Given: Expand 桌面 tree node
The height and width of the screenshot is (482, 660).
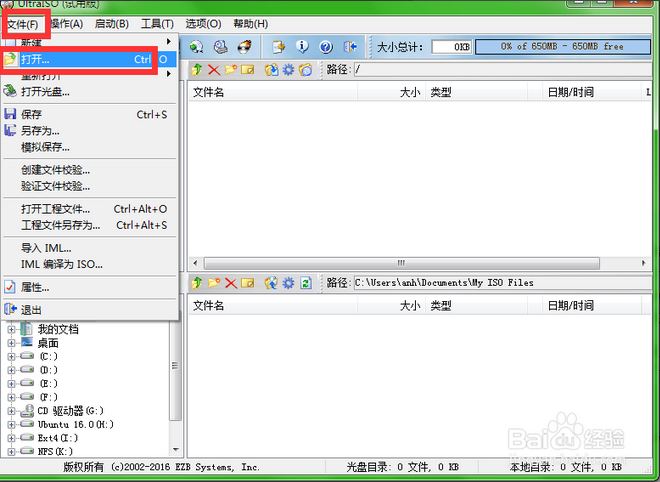Looking at the screenshot, I should tap(11, 343).
